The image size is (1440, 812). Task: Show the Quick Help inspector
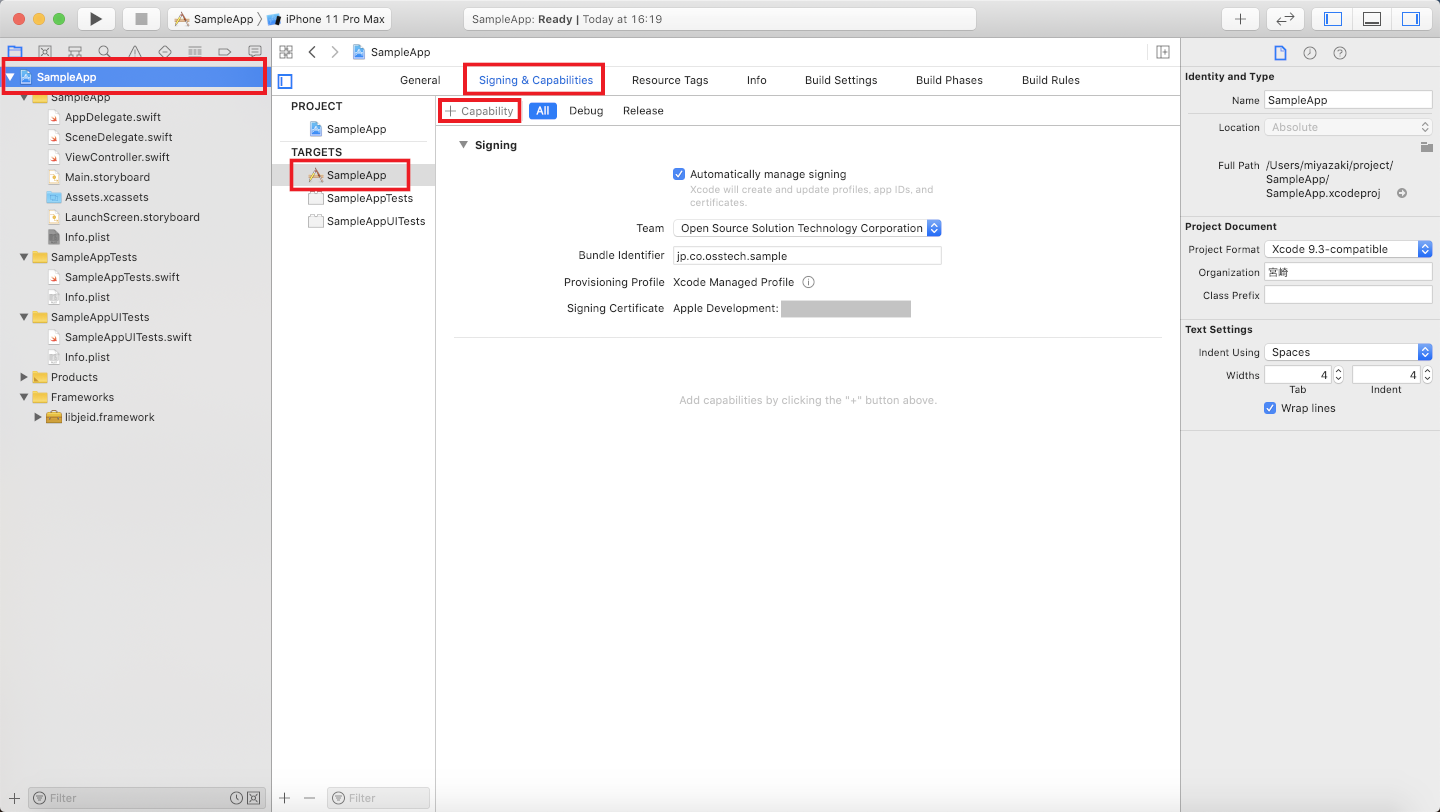pyautogui.click(x=1340, y=53)
